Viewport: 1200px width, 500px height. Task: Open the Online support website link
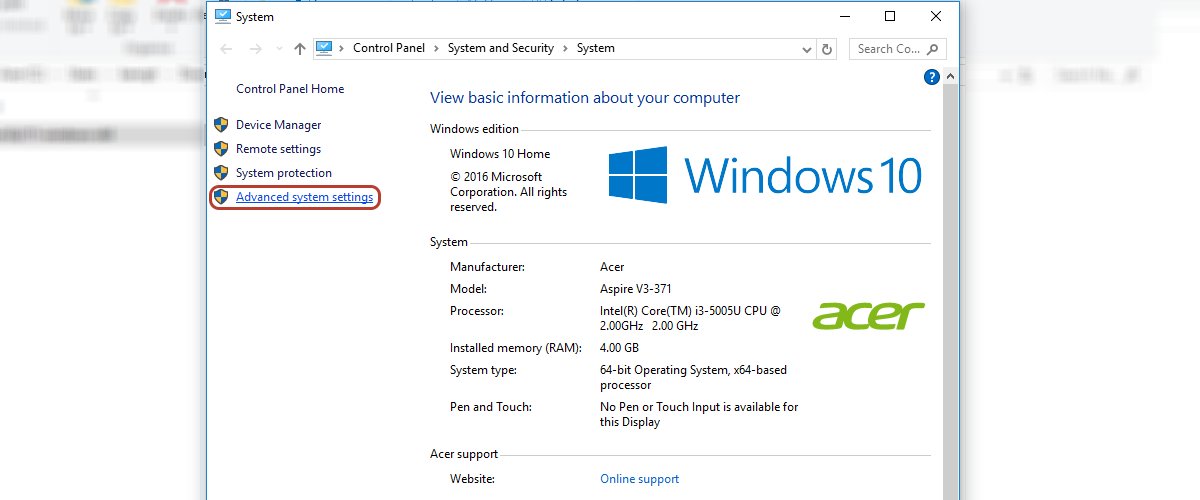639,479
